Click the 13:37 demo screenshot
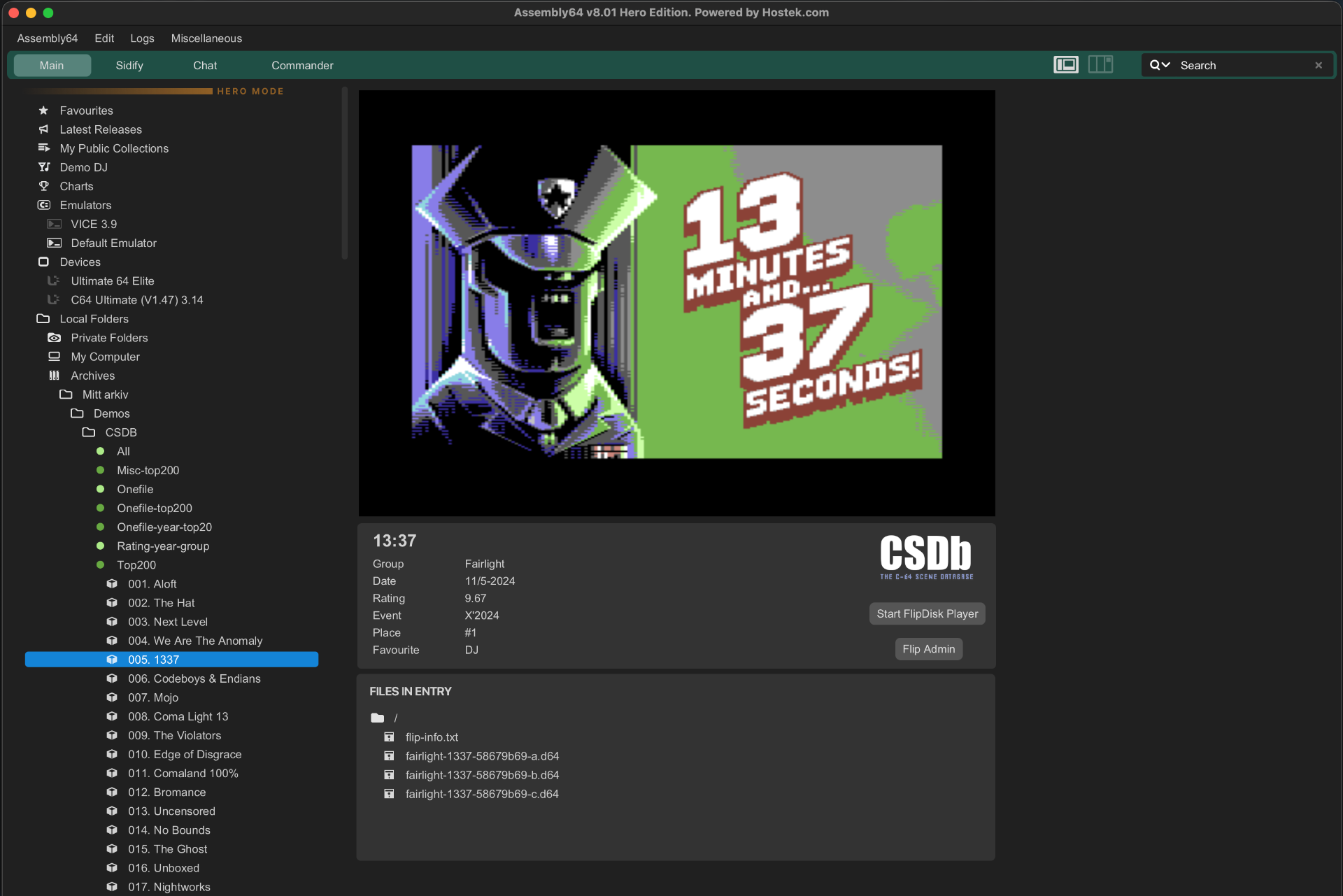Viewport: 1343px width, 896px height. click(x=676, y=303)
